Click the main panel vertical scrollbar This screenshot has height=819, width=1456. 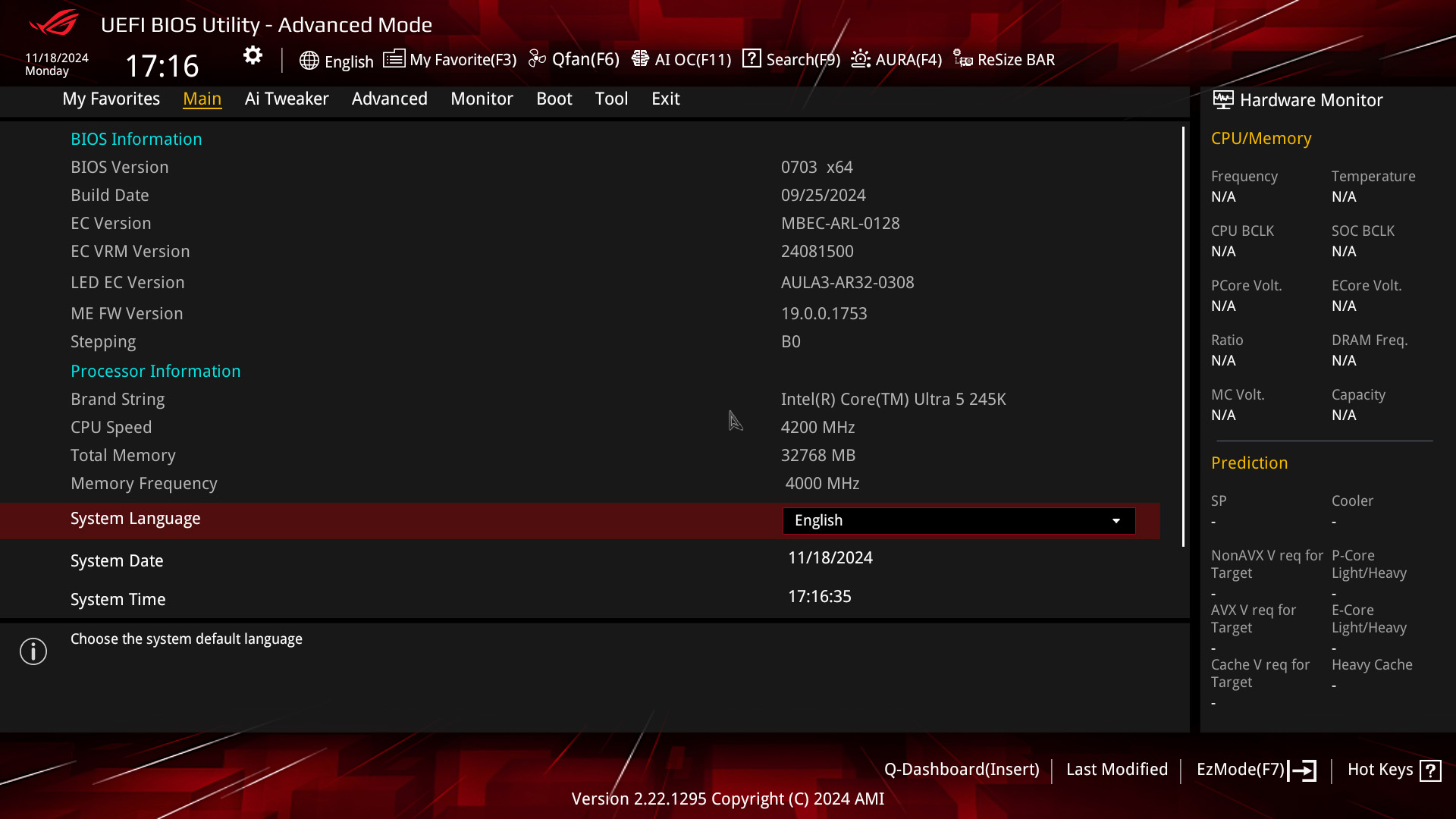1183,336
